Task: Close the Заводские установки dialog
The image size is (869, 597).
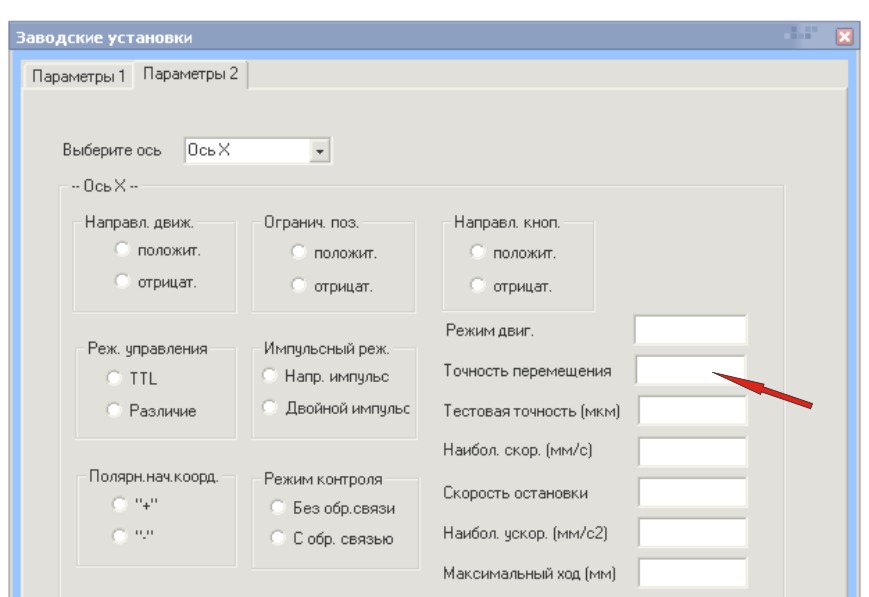Action: 844,37
